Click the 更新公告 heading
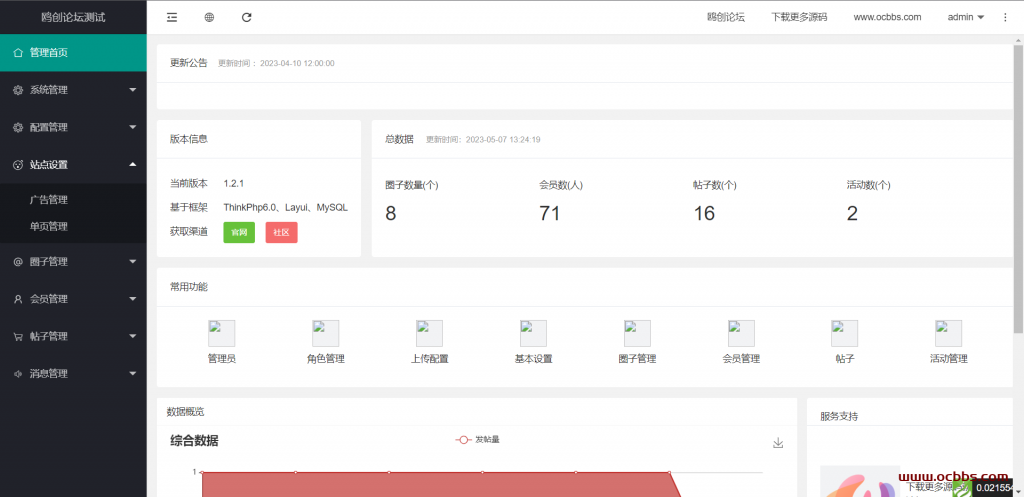This screenshot has height=497, width=1024. pos(189,63)
